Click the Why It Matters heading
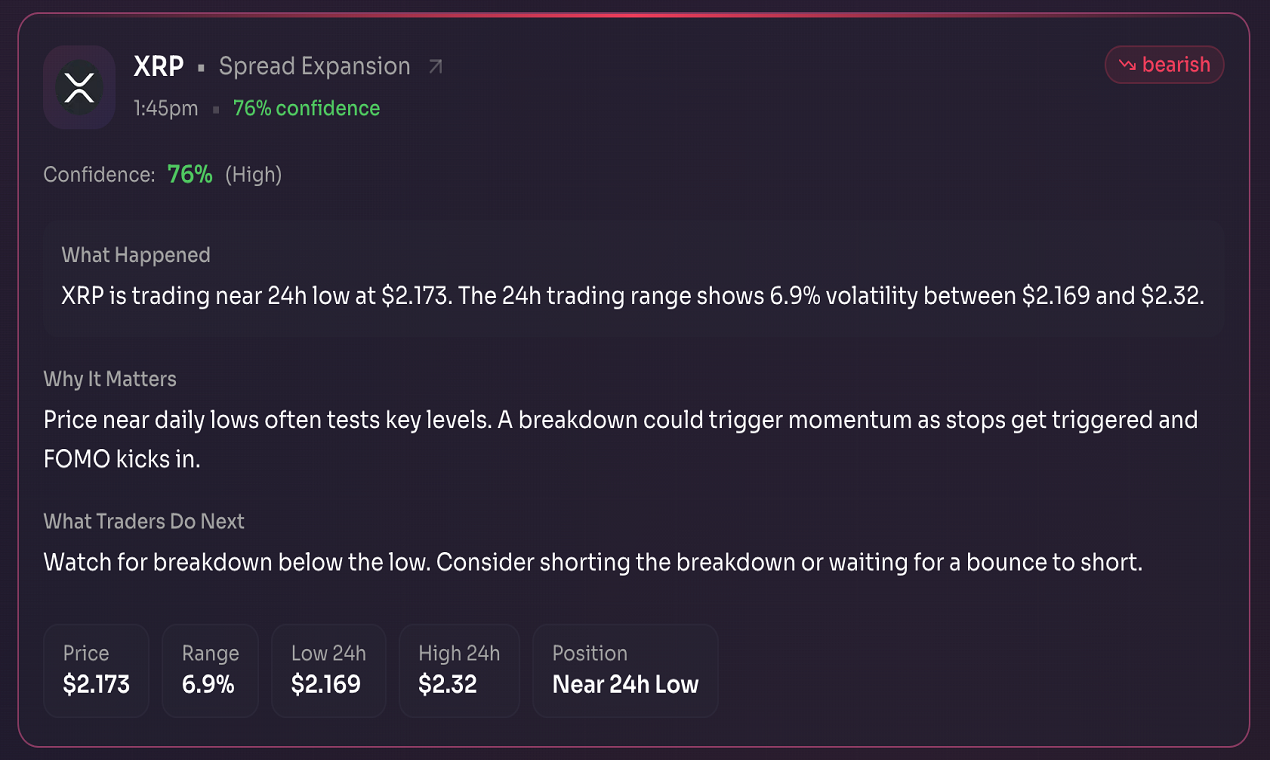Screen dimensions: 1270x760 click(110, 379)
